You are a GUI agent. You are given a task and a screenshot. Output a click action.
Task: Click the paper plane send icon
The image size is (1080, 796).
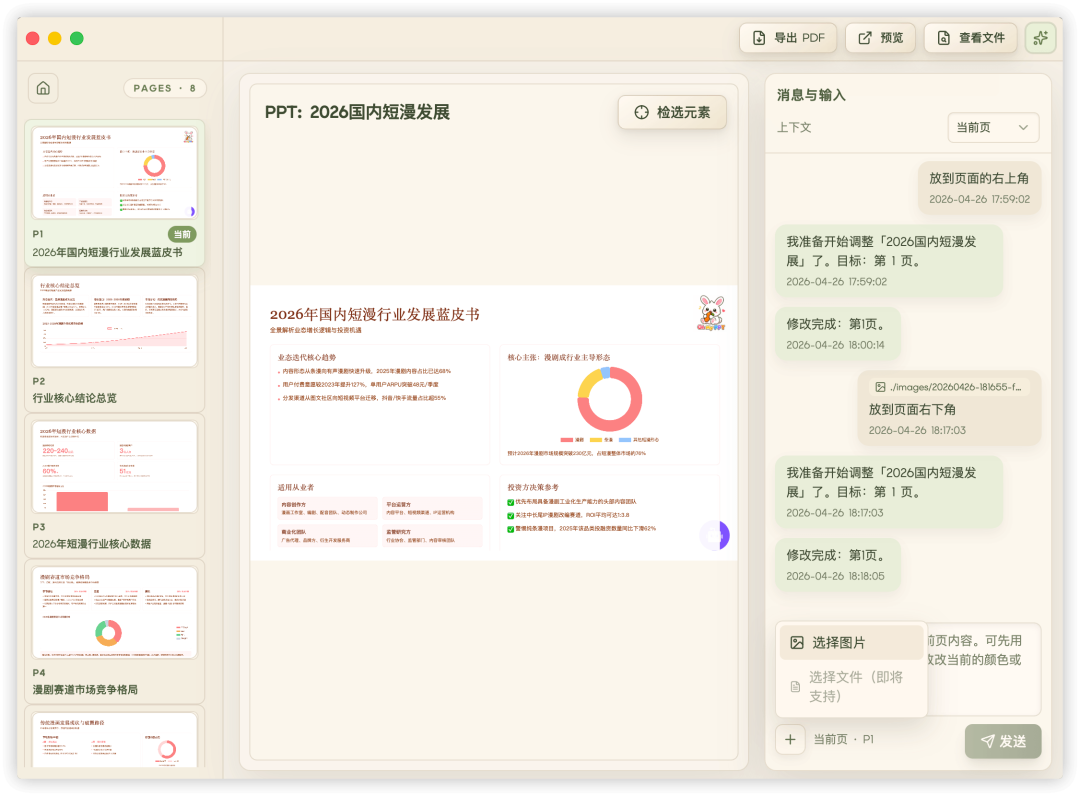[x=987, y=741]
